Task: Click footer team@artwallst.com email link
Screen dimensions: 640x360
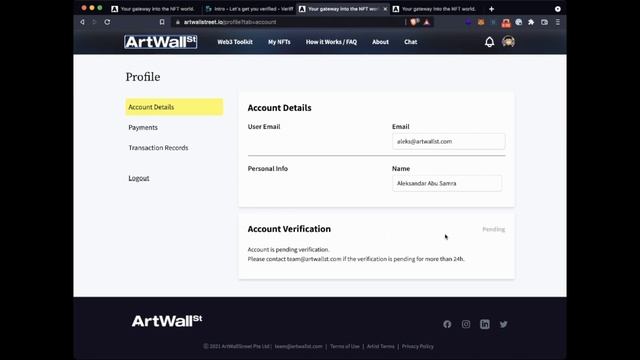Action: click(298, 346)
